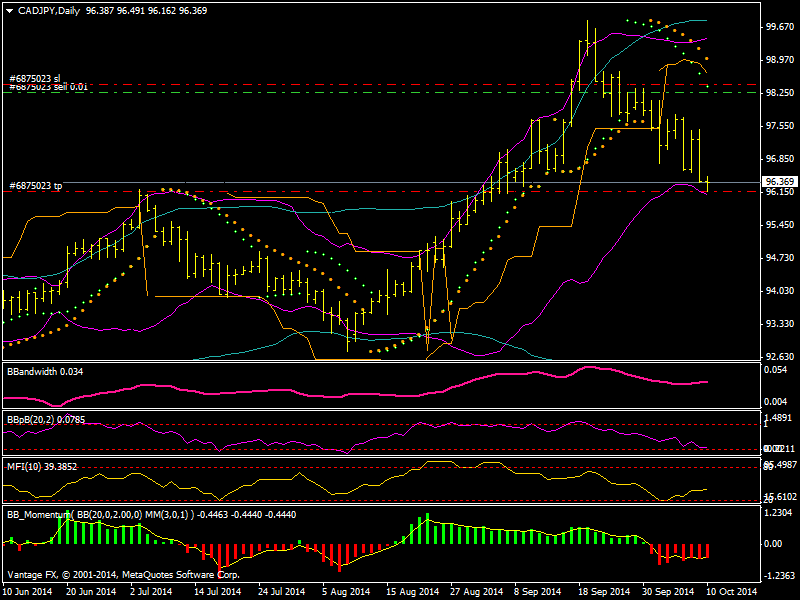Click the 98.970 price scale value
Screen dimensions: 800x600
click(x=780, y=60)
